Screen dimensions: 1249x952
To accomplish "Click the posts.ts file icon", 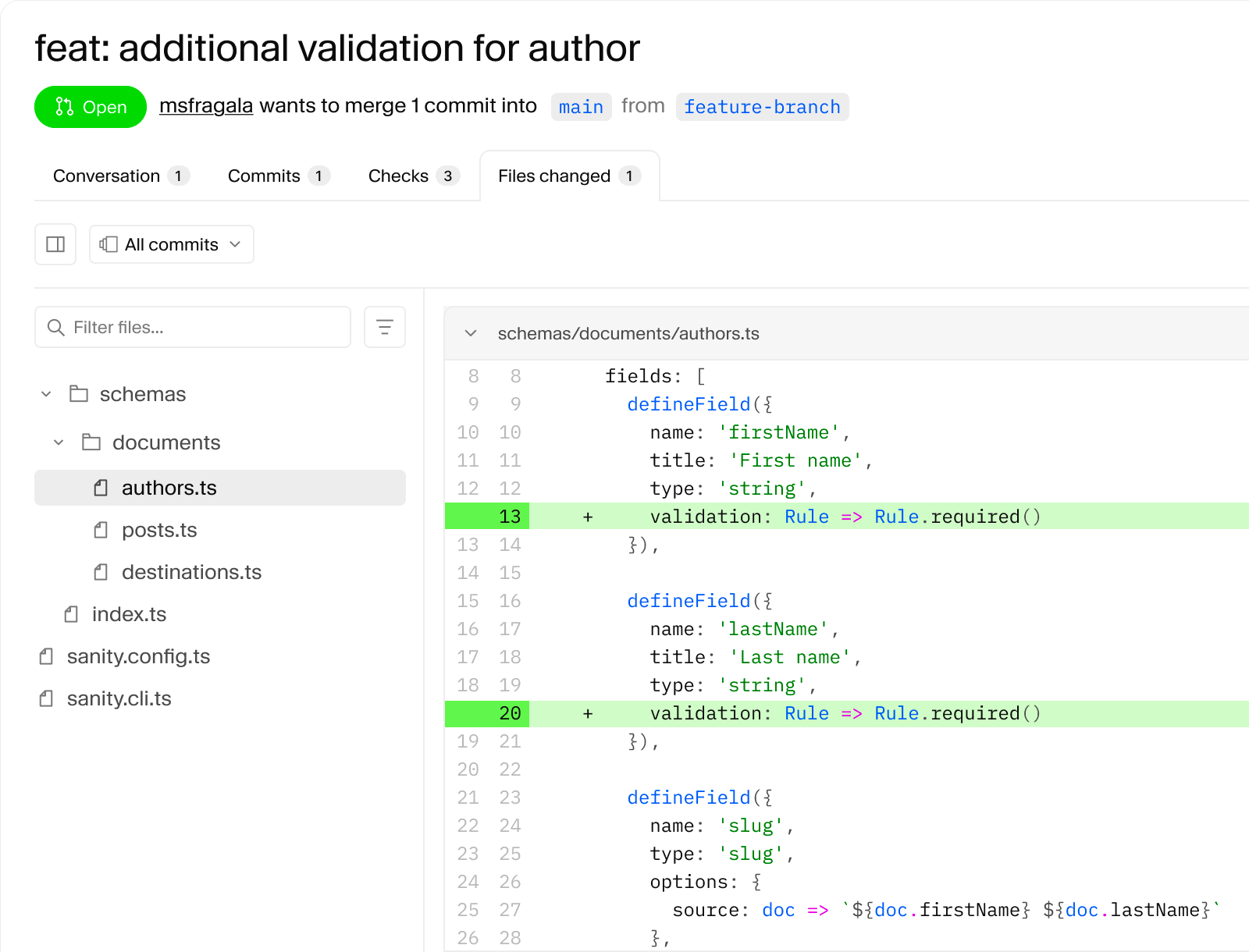I will click(x=101, y=530).
